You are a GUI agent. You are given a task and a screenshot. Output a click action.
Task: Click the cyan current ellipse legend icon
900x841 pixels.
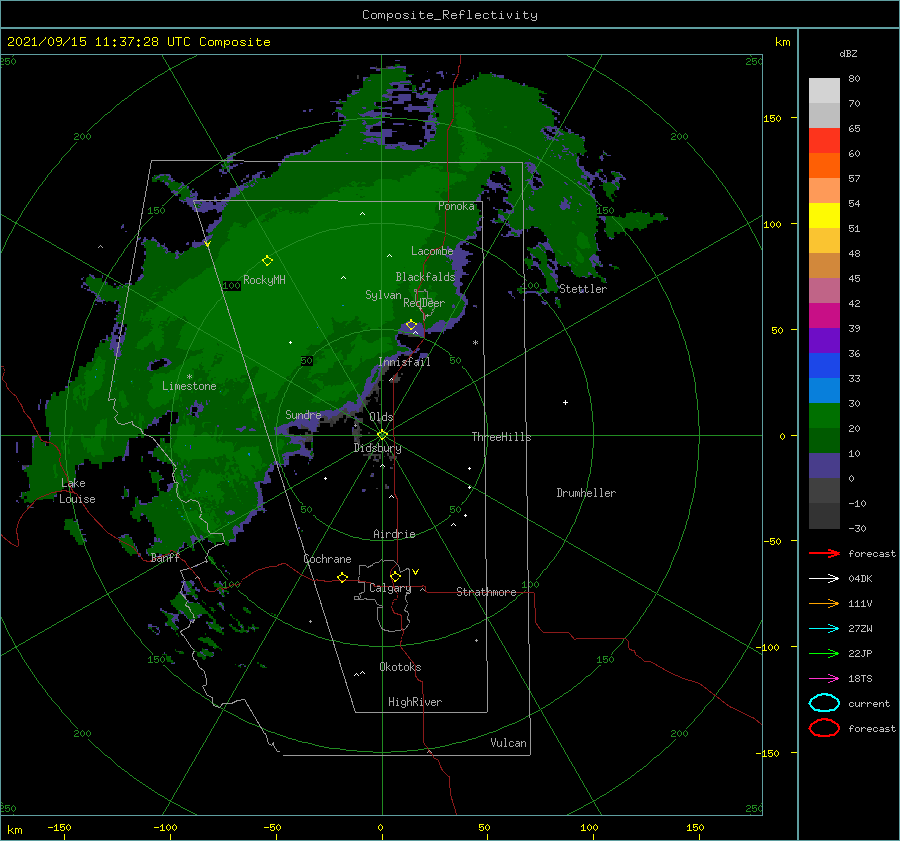click(x=824, y=703)
